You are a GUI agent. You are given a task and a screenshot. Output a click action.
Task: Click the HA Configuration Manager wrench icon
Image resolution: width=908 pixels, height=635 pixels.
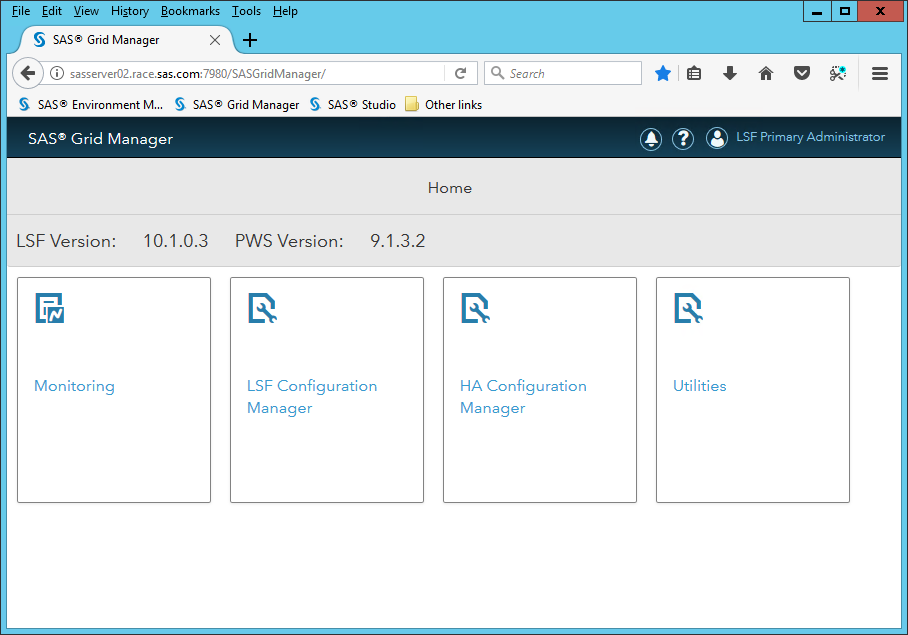coord(475,308)
